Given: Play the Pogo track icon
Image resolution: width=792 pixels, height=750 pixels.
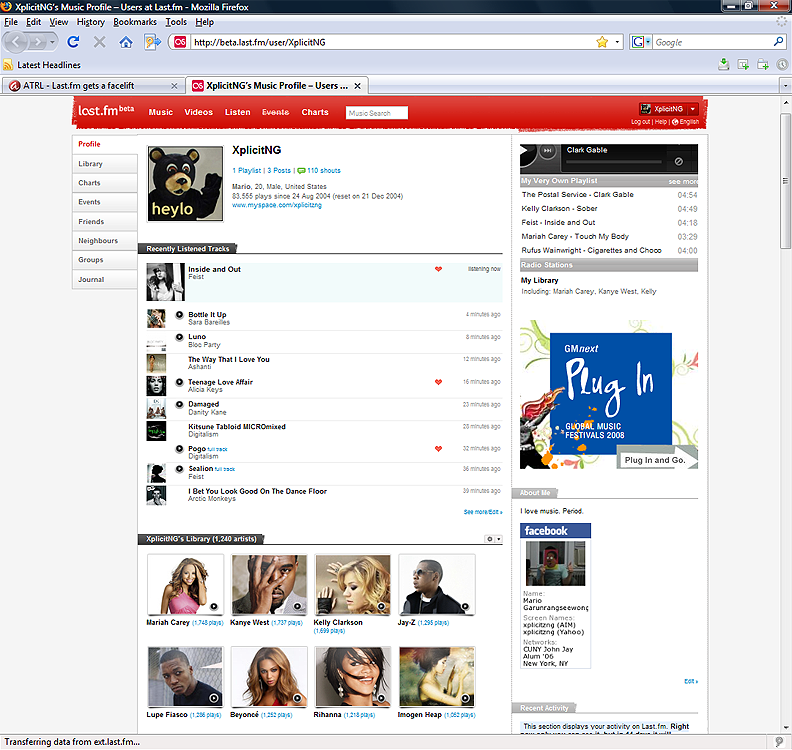Looking at the screenshot, I should (x=179, y=449).
